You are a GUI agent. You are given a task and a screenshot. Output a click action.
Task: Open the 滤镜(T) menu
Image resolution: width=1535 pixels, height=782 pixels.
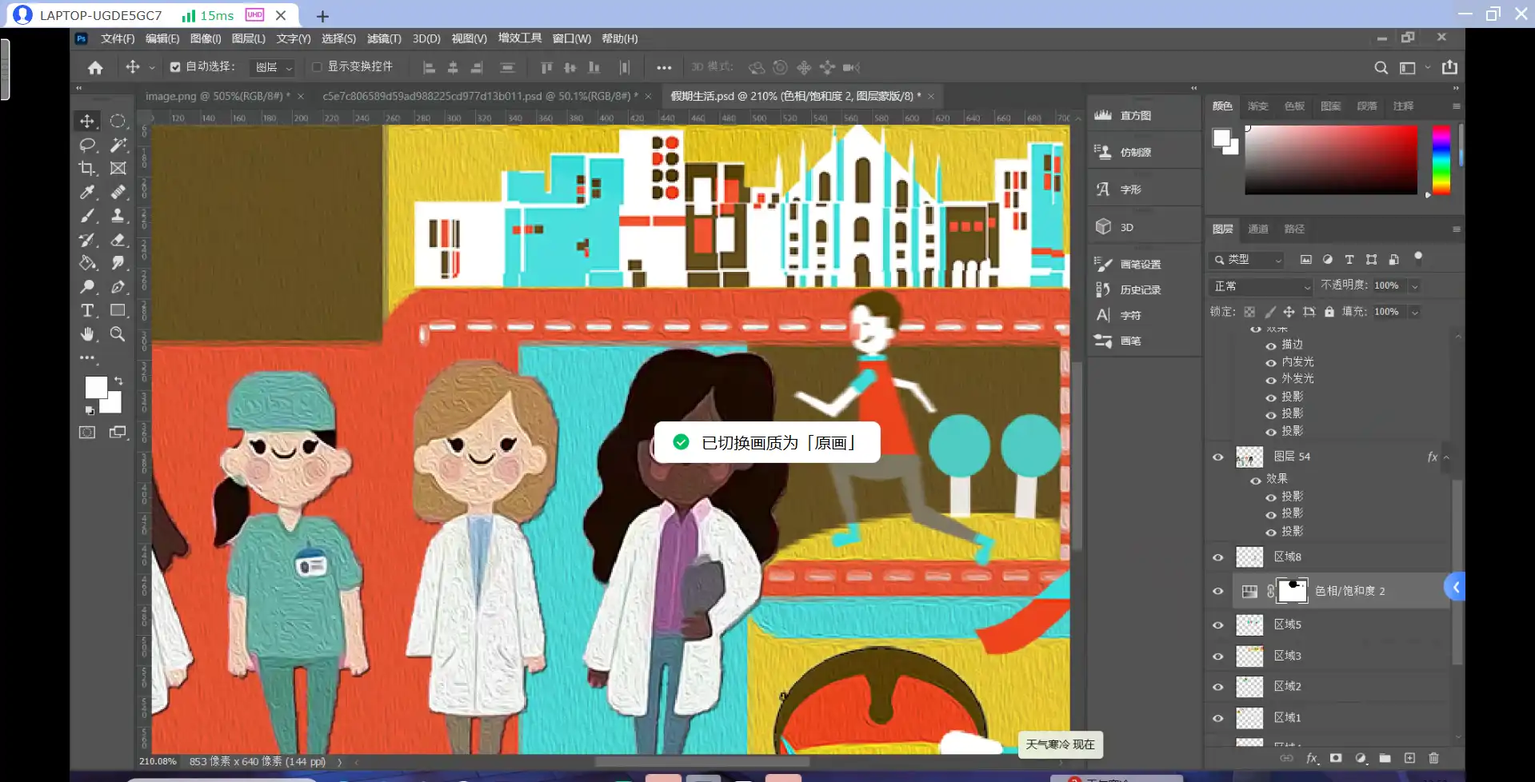384,39
